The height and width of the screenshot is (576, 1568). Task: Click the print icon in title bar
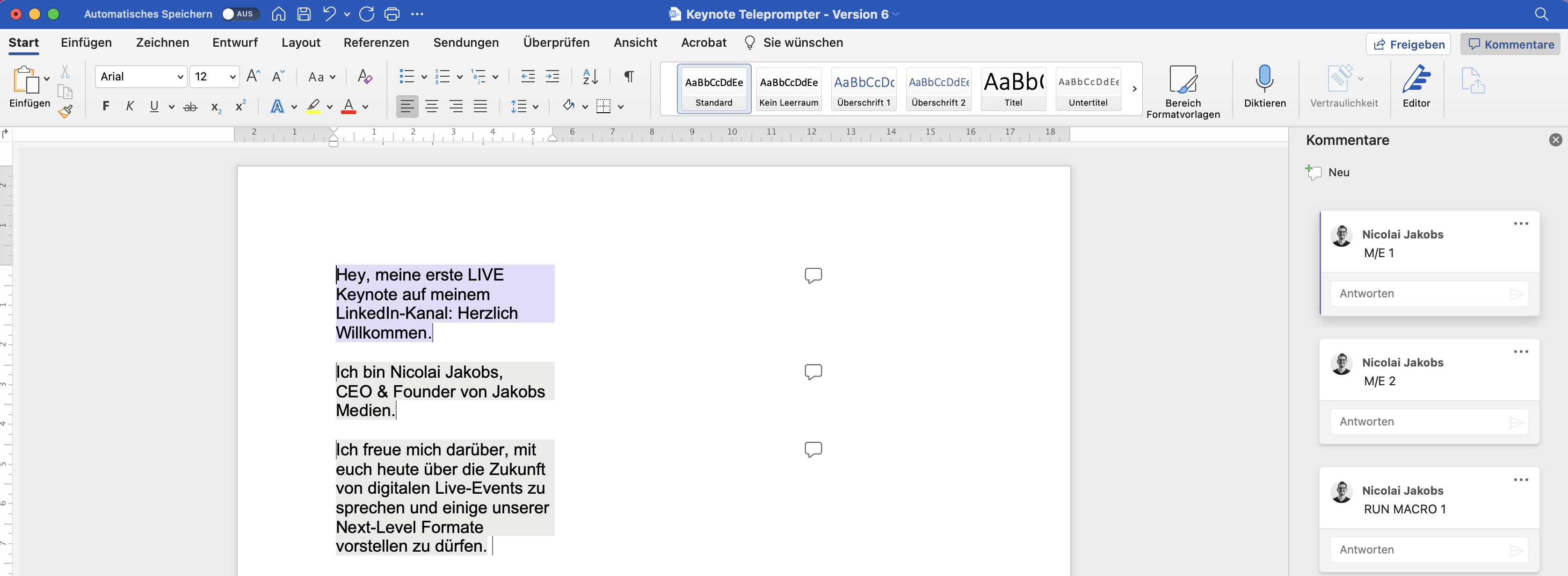coord(392,14)
